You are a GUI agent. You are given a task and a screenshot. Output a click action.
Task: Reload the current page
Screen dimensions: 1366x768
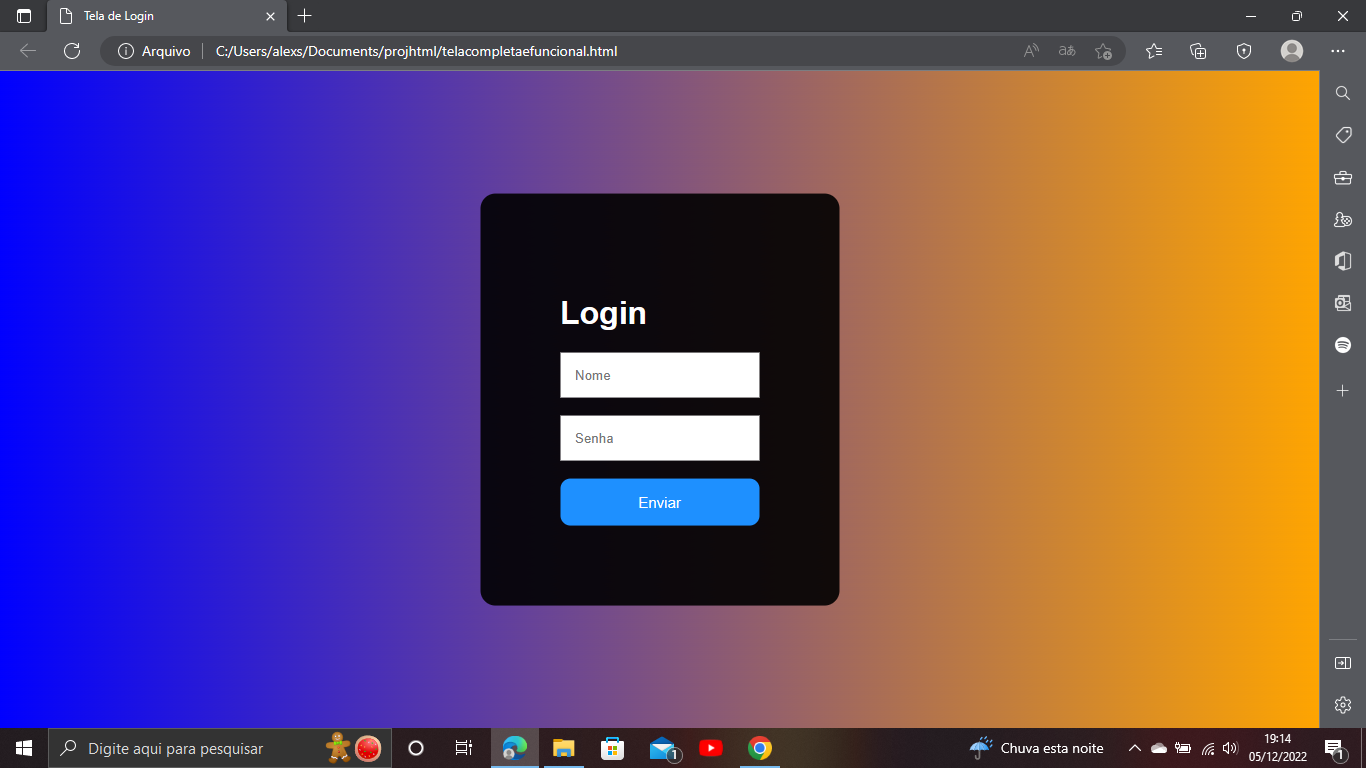coord(71,51)
